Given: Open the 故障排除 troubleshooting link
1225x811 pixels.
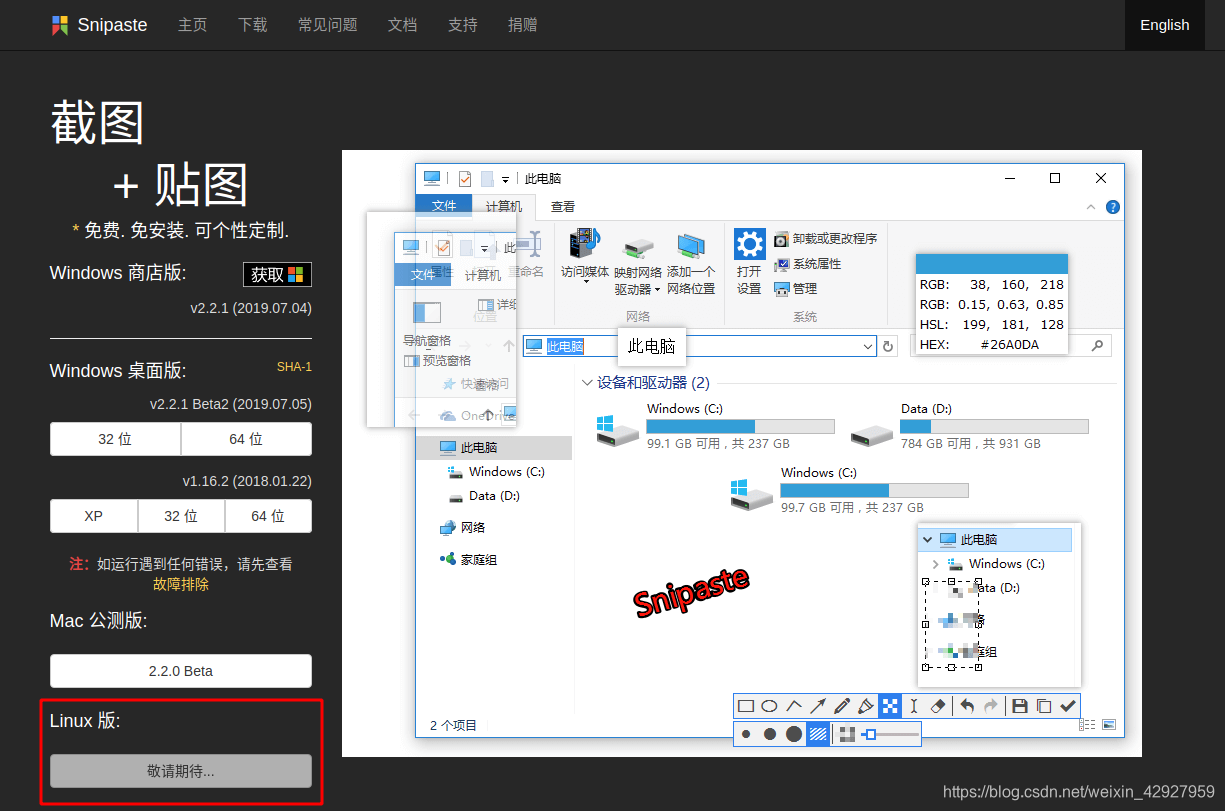Looking at the screenshot, I should [181, 584].
